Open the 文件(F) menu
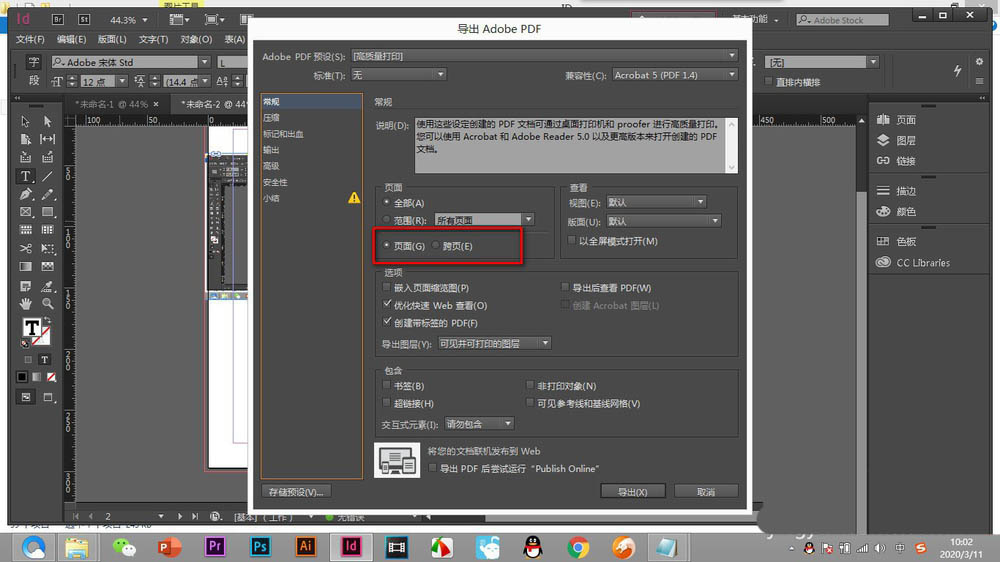 click(x=30, y=39)
